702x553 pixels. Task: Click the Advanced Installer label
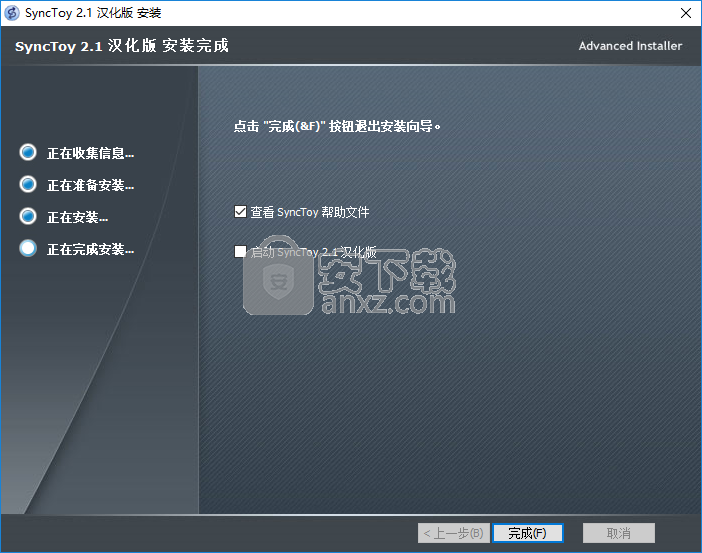pos(630,46)
